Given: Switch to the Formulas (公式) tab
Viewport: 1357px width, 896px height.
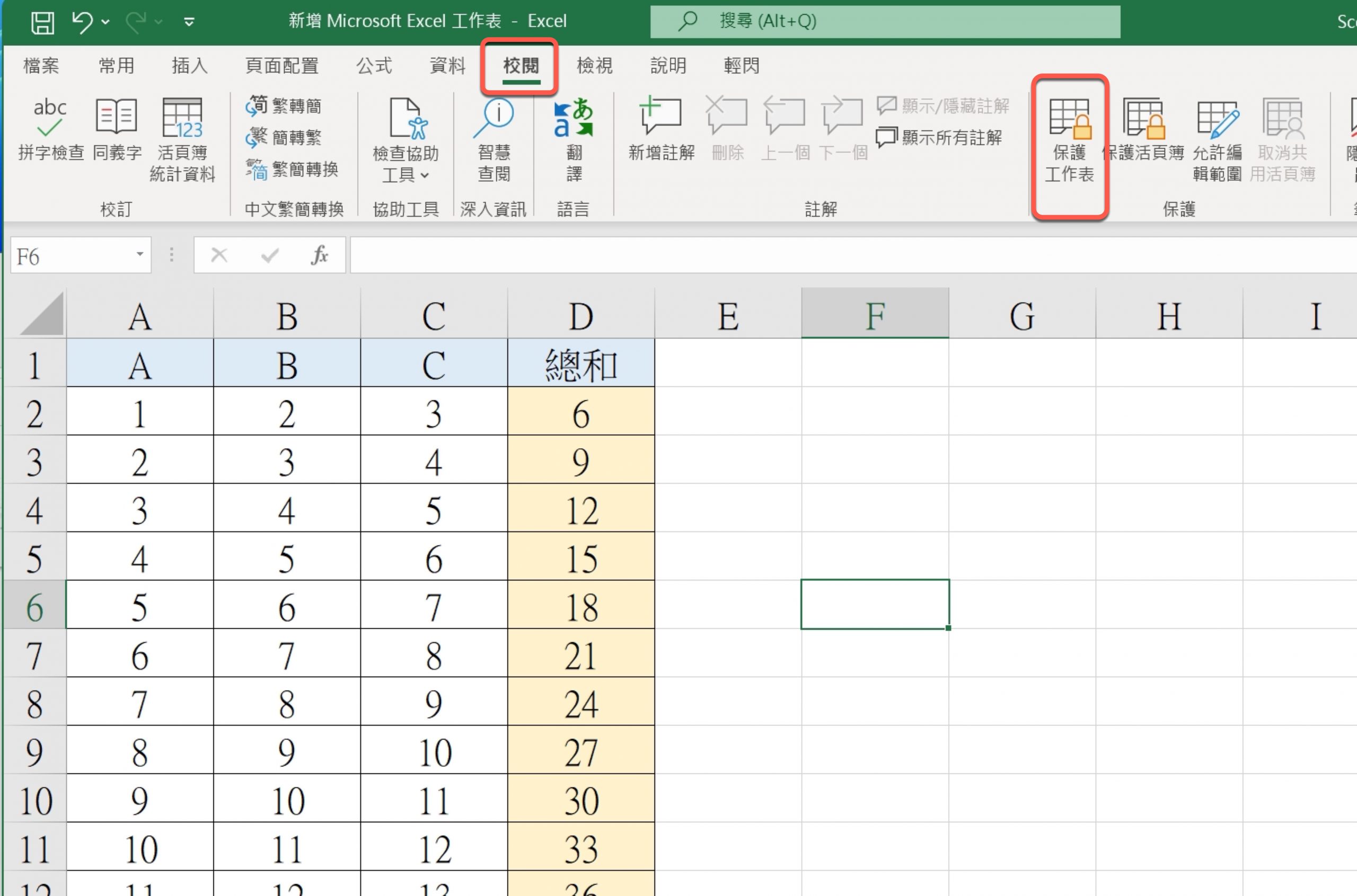Looking at the screenshot, I should pyautogui.click(x=374, y=66).
